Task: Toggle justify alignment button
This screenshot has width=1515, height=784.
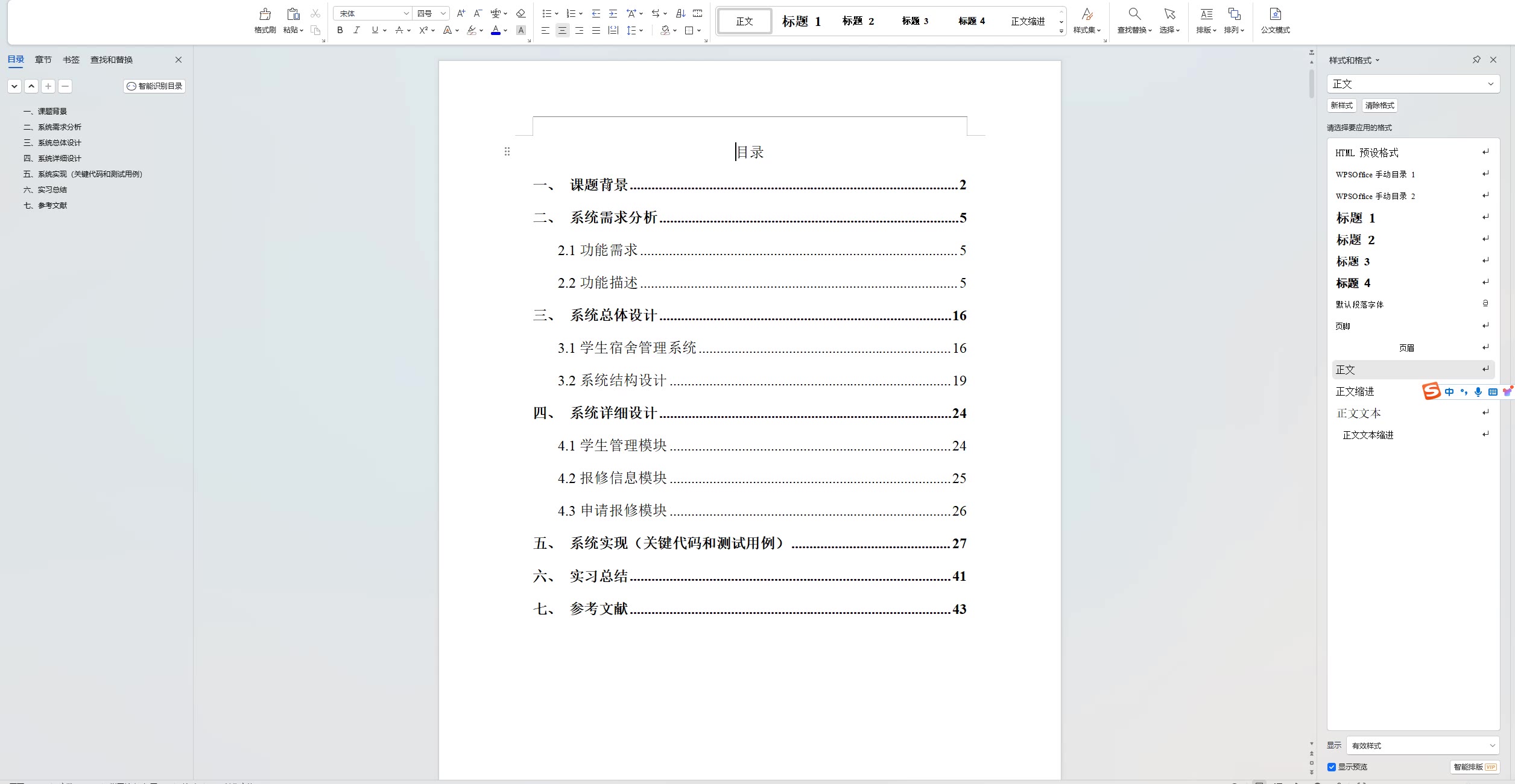Action: (596, 30)
